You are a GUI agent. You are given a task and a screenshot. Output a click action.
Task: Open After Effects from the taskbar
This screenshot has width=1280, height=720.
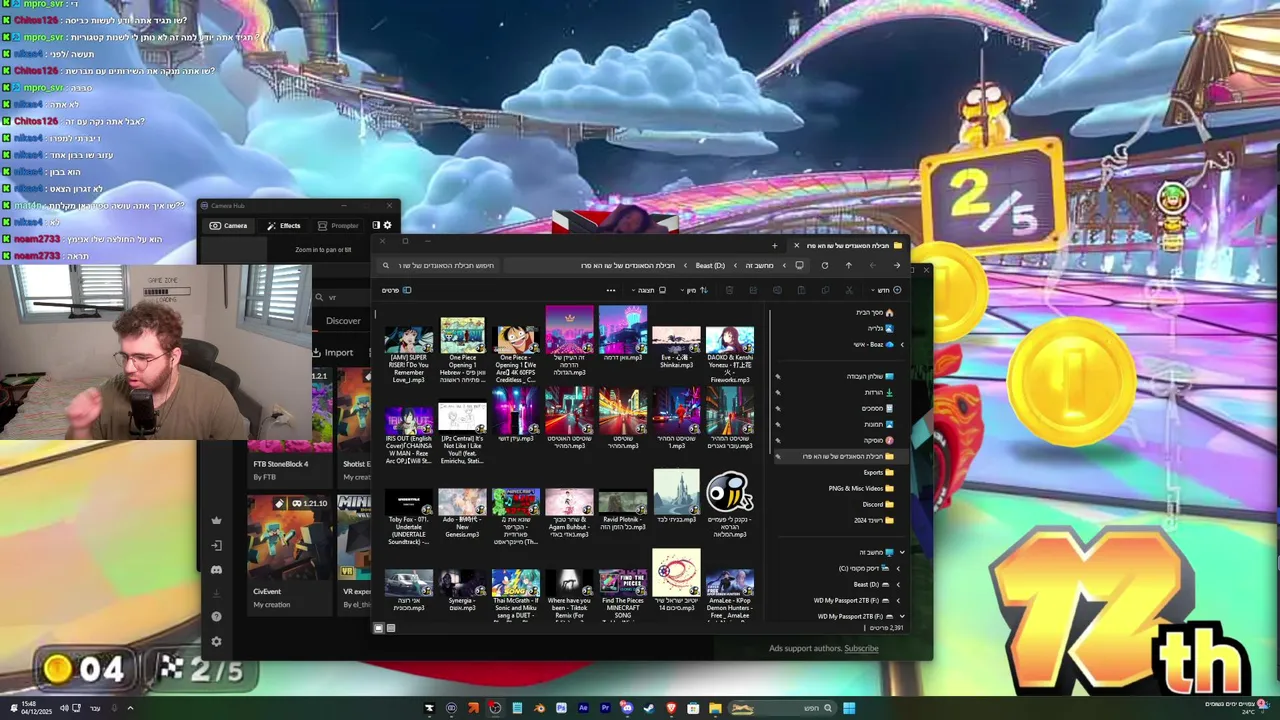click(x=583, y=708)
